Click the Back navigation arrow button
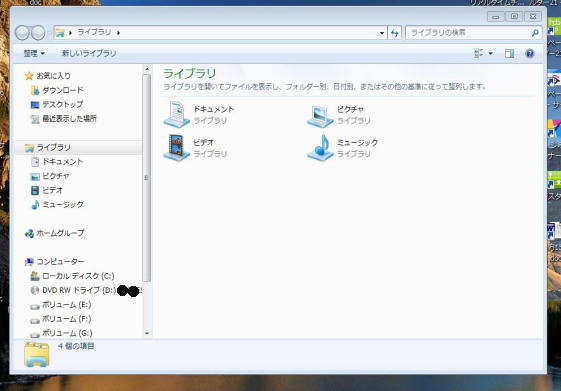The width and height of the screenshot is (561, 391). (x=23, y=33)
